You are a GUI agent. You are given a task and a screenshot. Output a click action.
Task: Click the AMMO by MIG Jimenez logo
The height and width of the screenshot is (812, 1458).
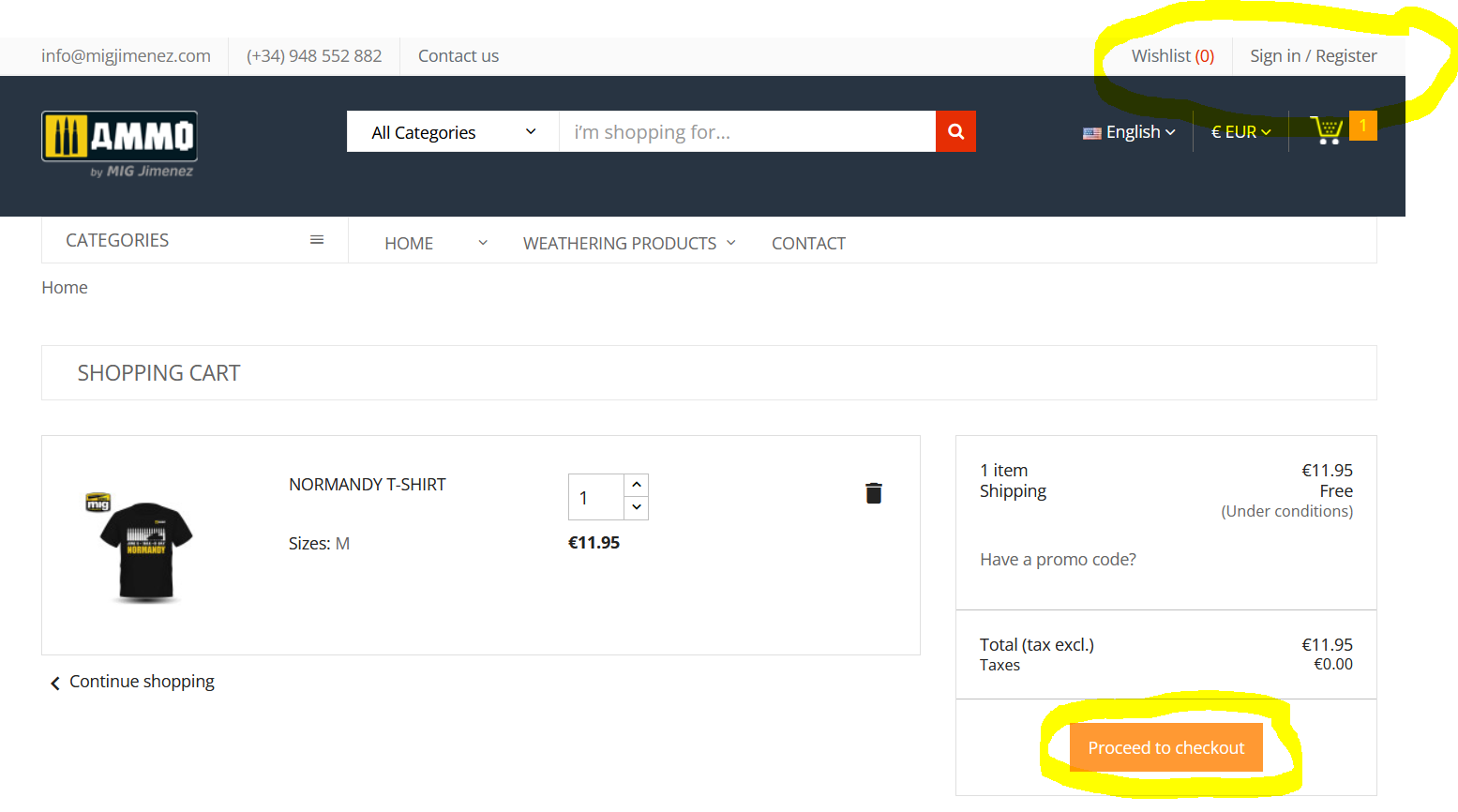[x=119, y=144]
